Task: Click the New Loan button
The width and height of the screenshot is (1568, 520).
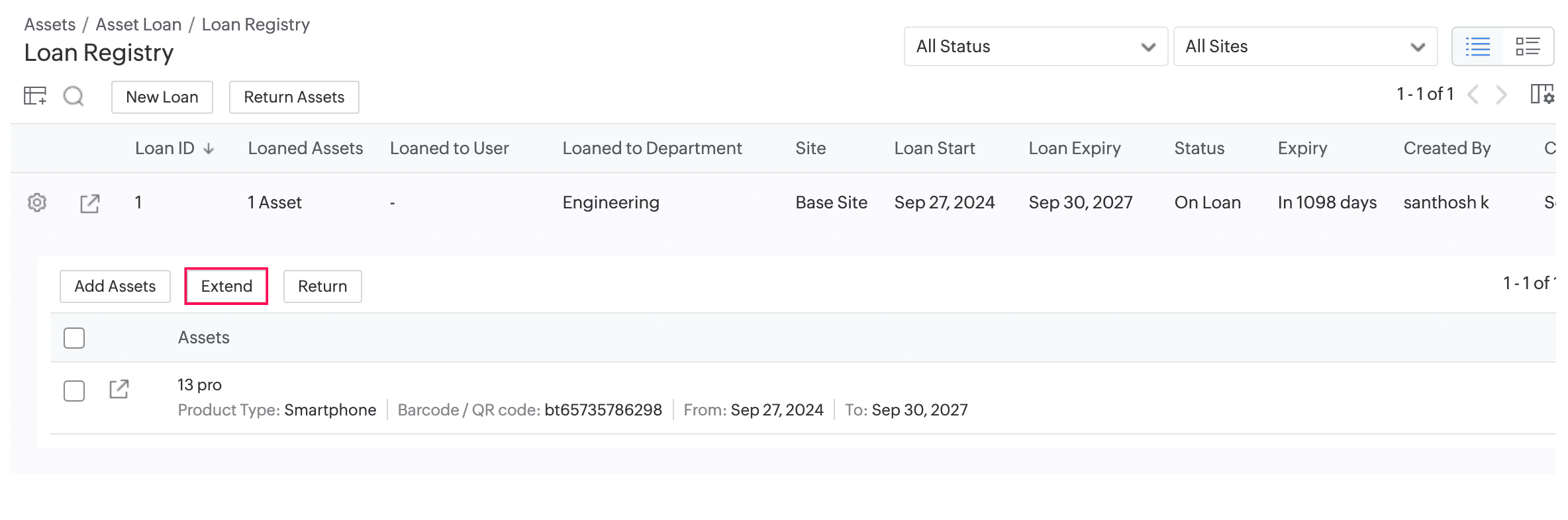Action: (x=162, y=97)
